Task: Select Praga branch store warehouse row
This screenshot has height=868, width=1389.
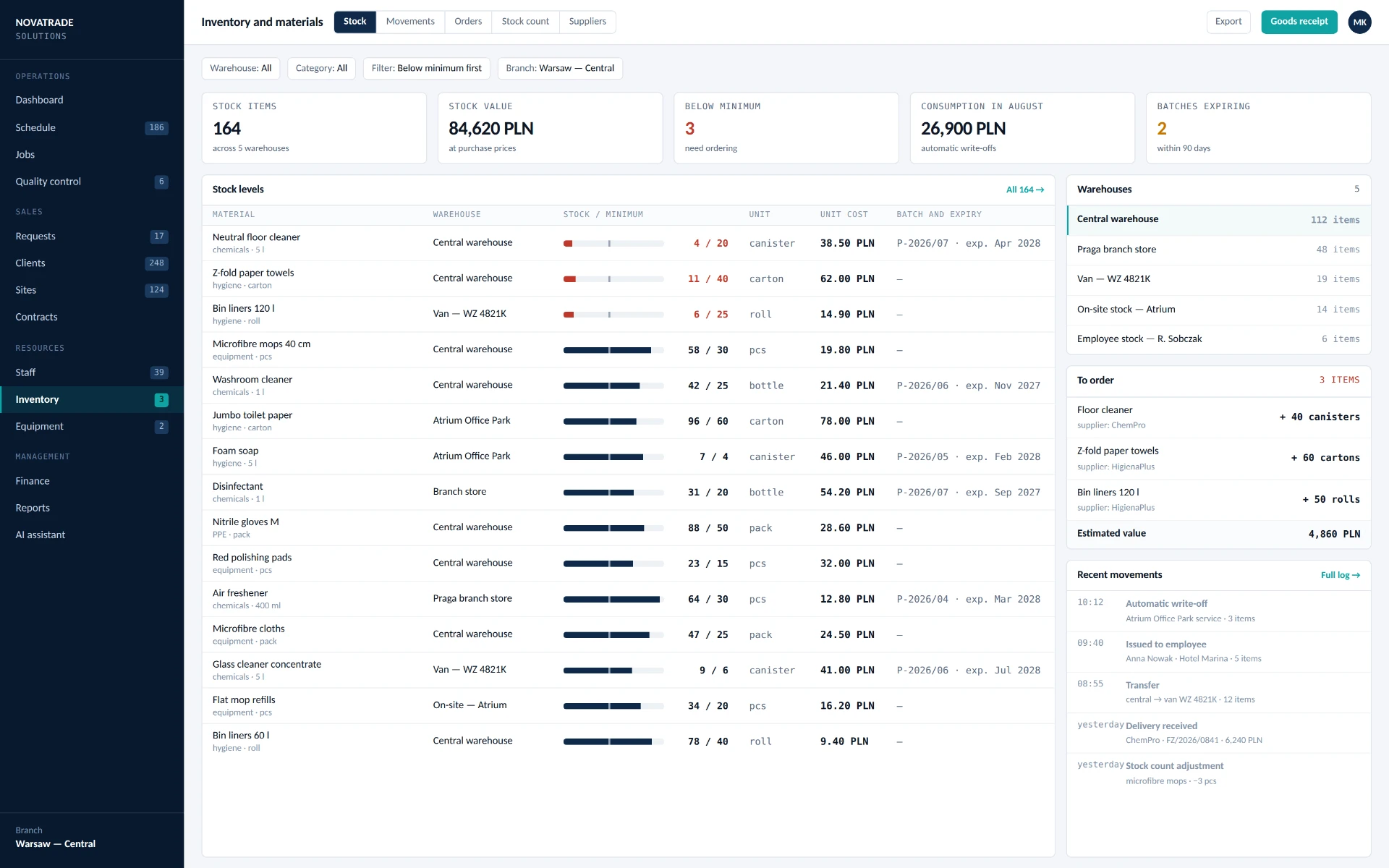Action: (x=1218, y=250)
